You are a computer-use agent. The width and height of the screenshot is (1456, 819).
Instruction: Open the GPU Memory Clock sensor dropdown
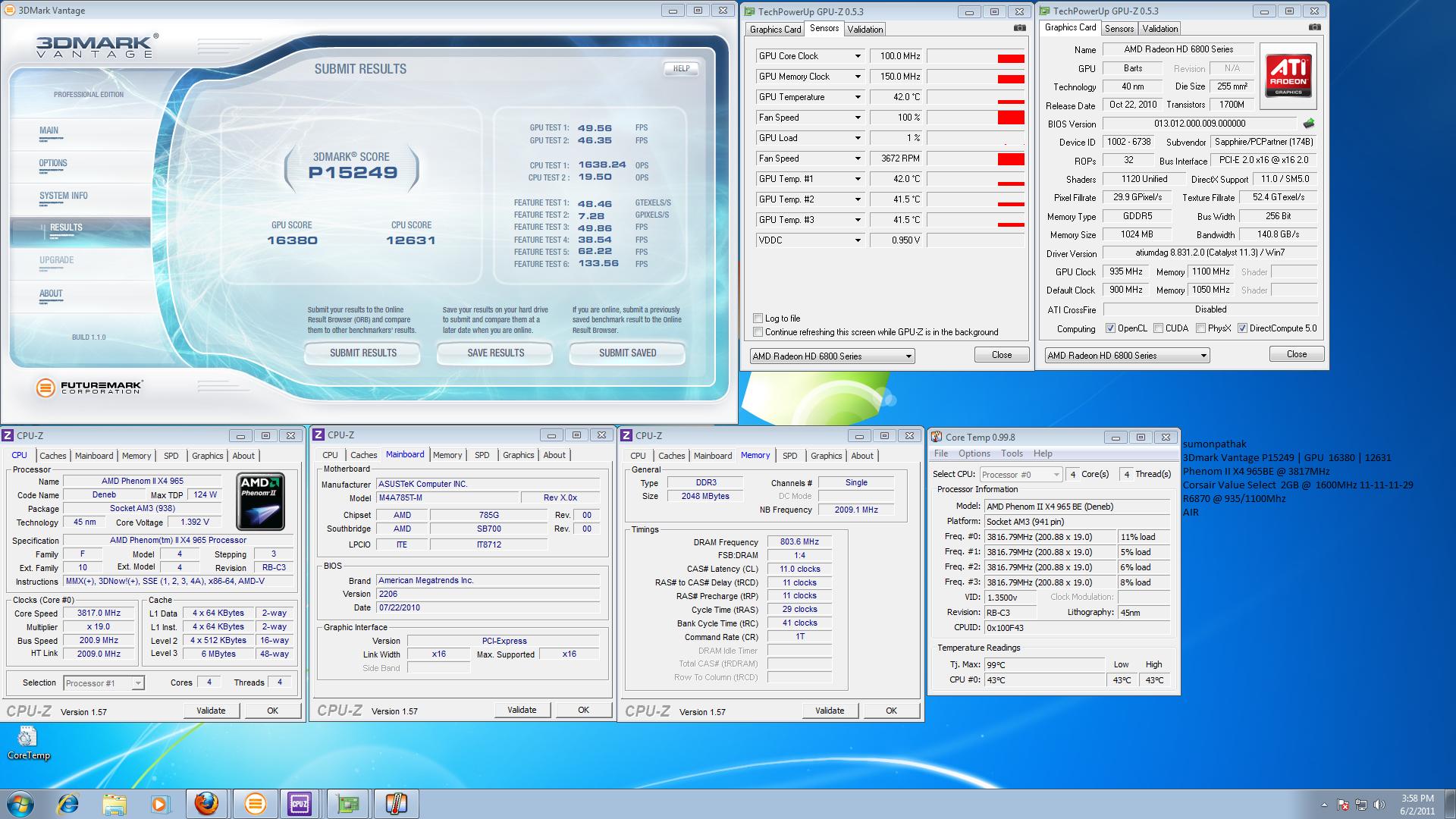pyautogui.click(x=858, y=77)
